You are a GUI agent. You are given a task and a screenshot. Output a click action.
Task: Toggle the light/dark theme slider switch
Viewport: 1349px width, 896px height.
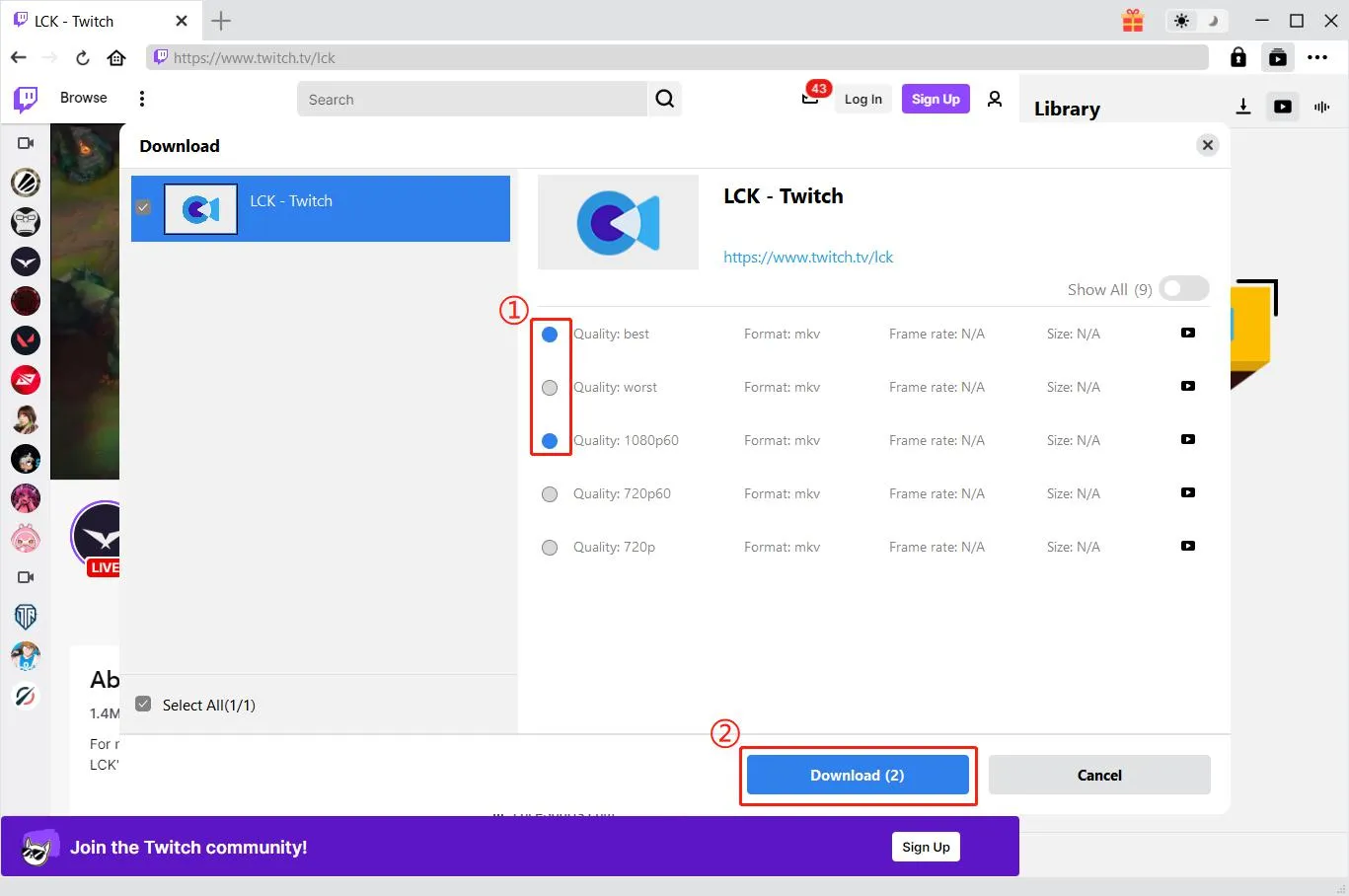point(1196,21)
